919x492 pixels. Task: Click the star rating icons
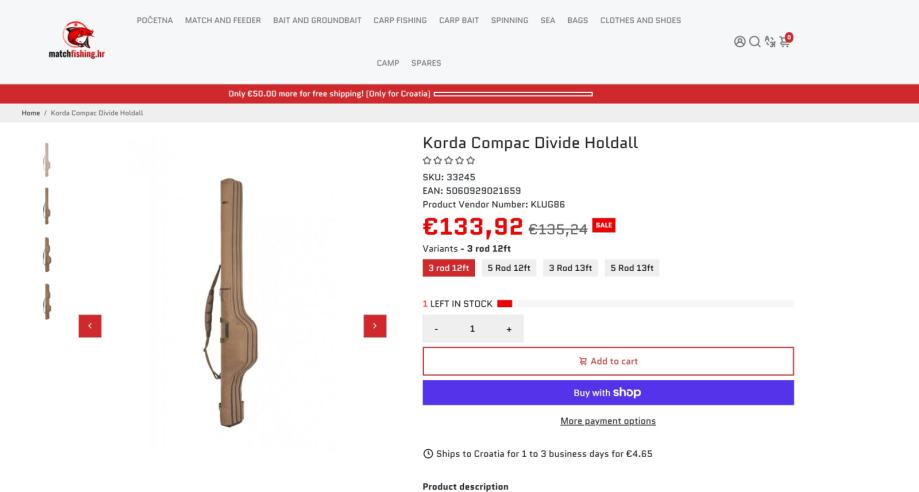[x=449, y=160]
